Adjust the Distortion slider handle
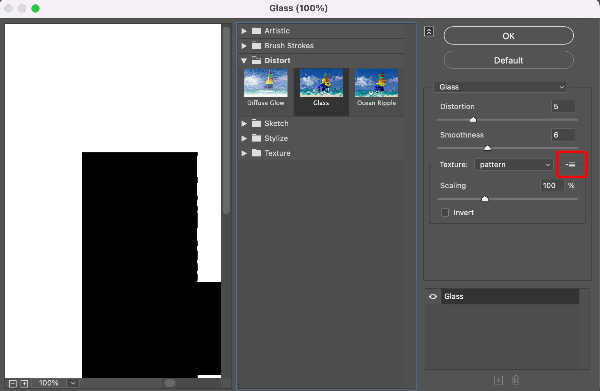 pyautogui.click(x=473, y=120)
